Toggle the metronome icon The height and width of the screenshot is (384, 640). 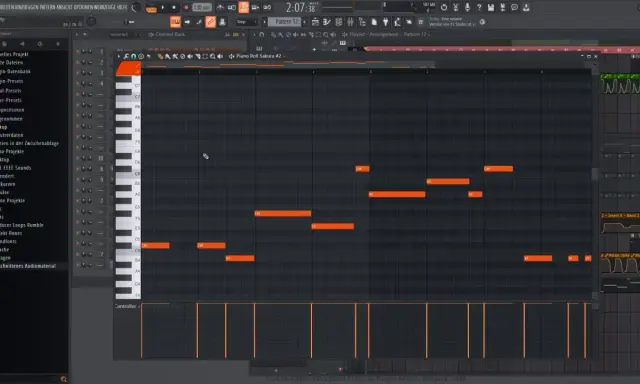[x=220, y=7]
